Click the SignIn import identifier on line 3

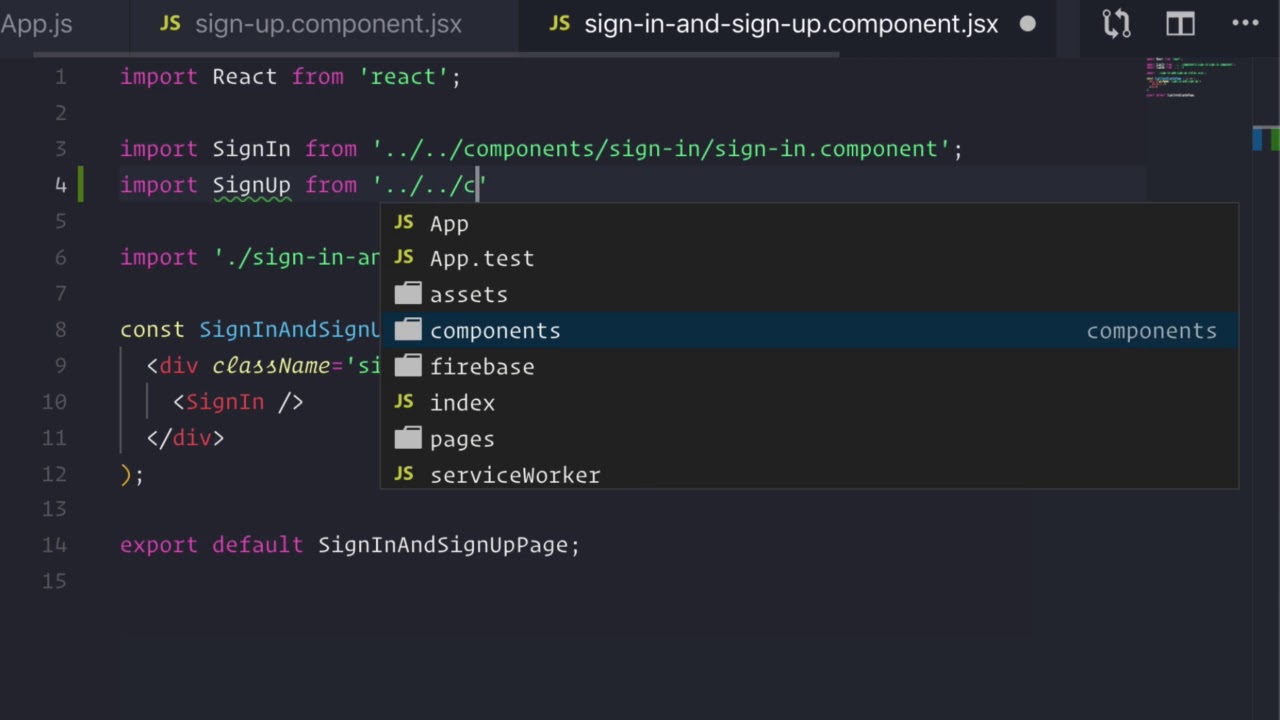(251, 149)
